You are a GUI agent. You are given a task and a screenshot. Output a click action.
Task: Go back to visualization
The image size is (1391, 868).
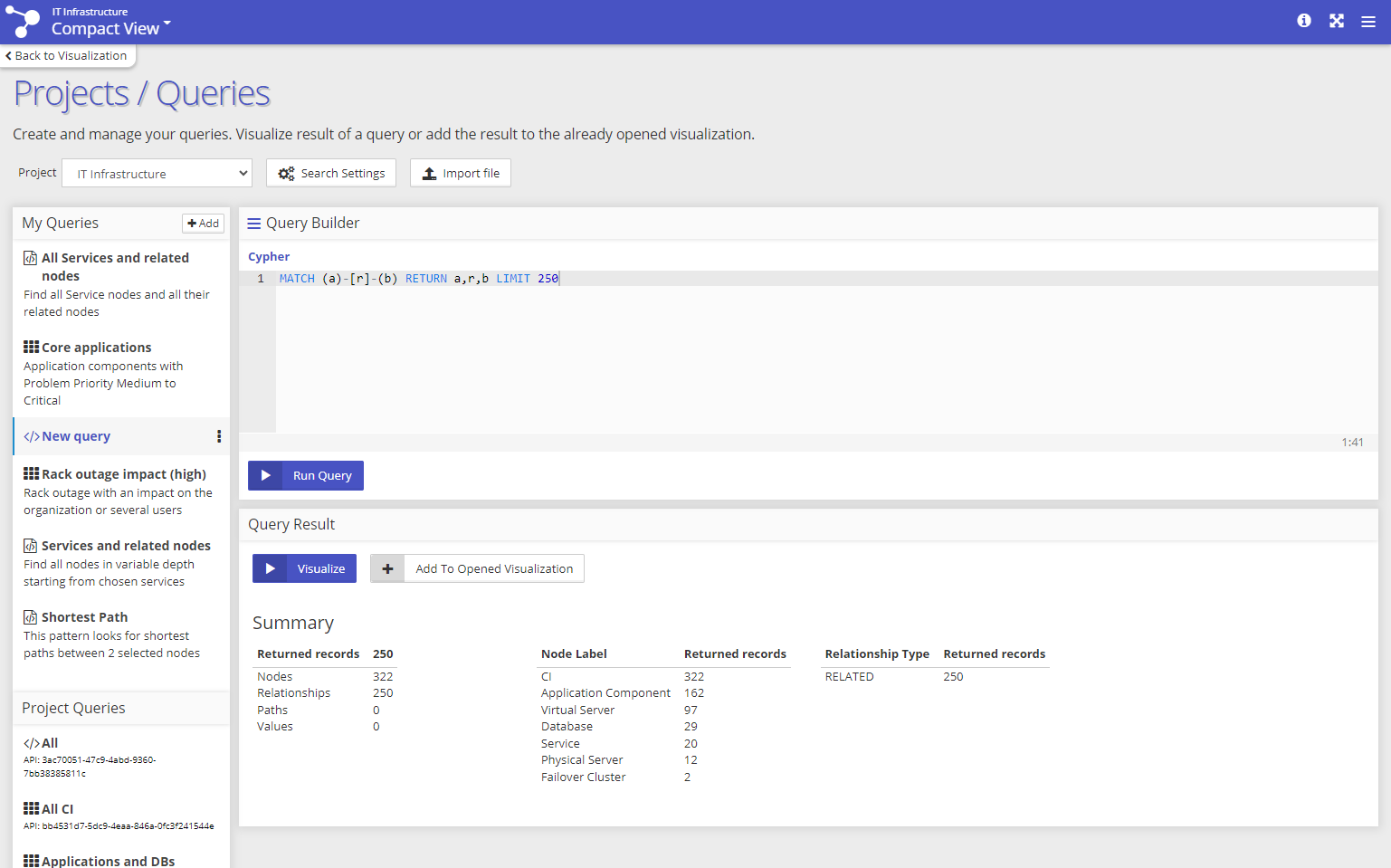pyautogui.click(x=67, y=56)
